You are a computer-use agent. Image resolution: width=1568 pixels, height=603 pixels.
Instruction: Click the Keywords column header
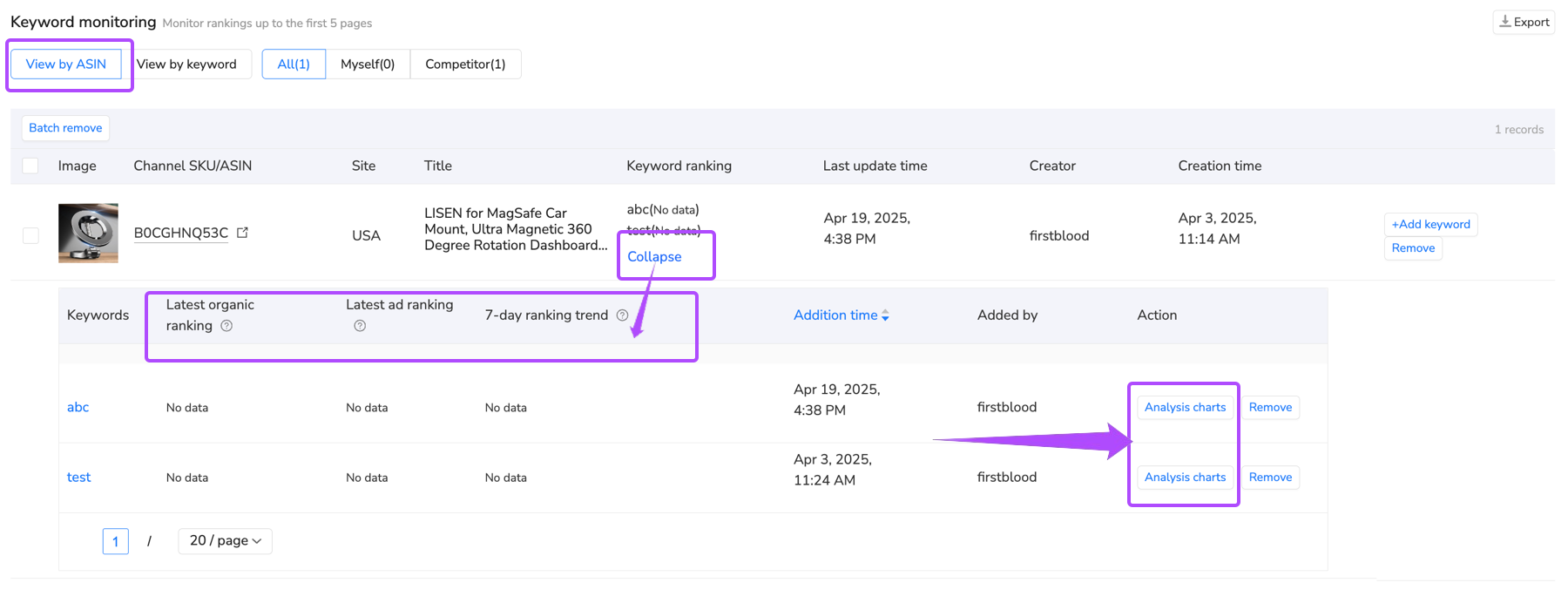(98, 315)
